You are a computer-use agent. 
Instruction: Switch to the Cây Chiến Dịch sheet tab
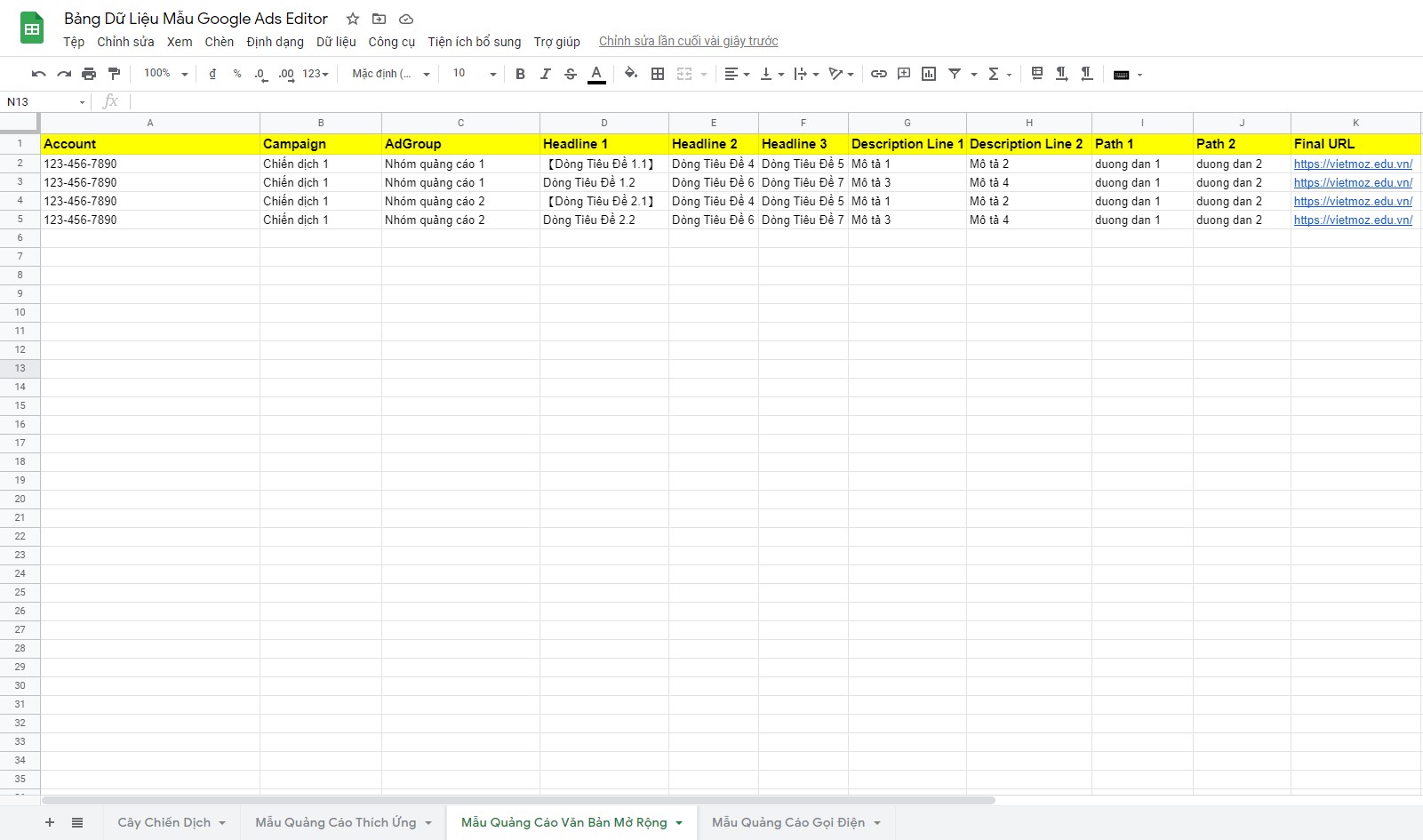point(164,822)
